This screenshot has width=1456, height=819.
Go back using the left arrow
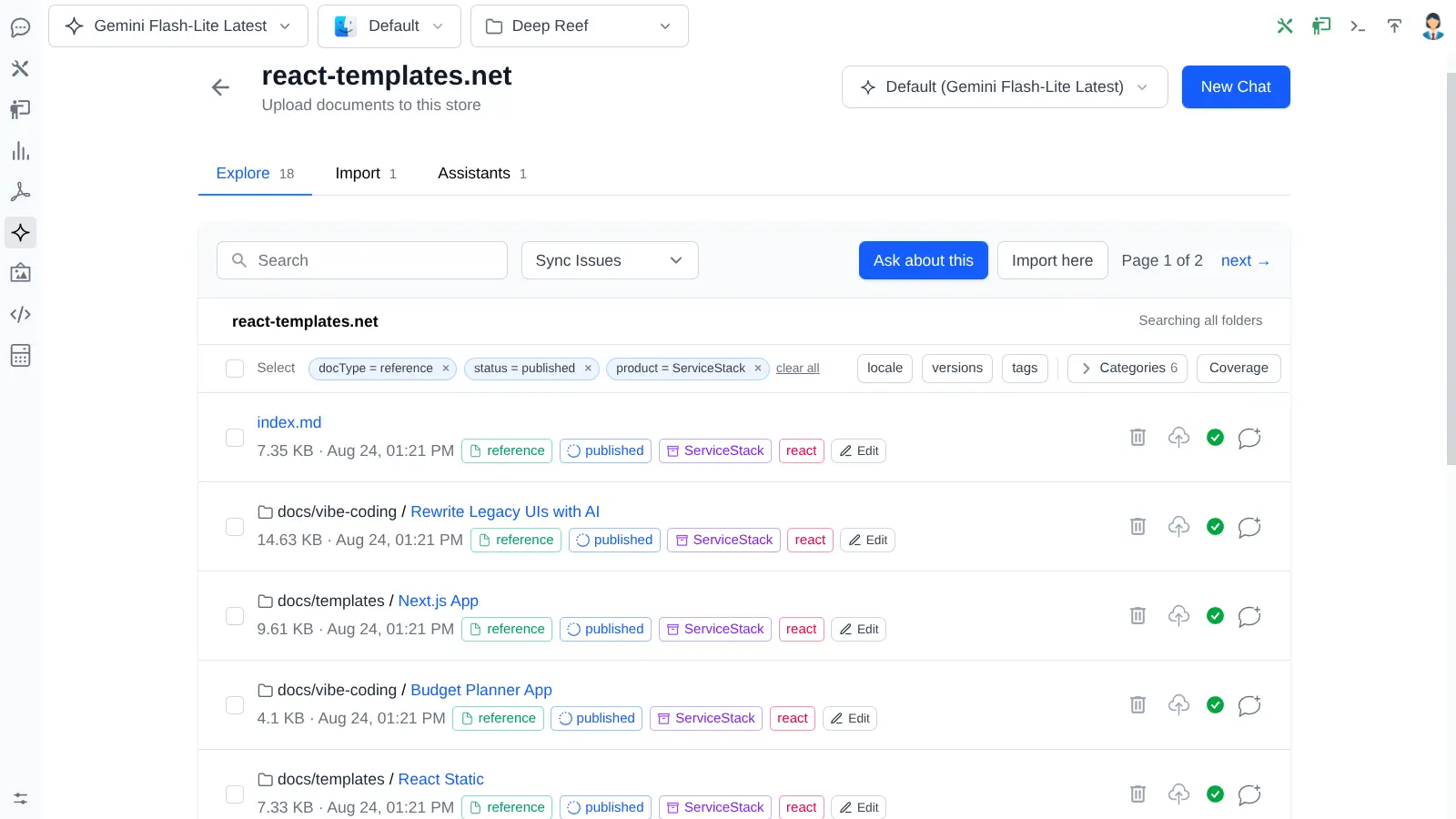(x=220, y=87)
